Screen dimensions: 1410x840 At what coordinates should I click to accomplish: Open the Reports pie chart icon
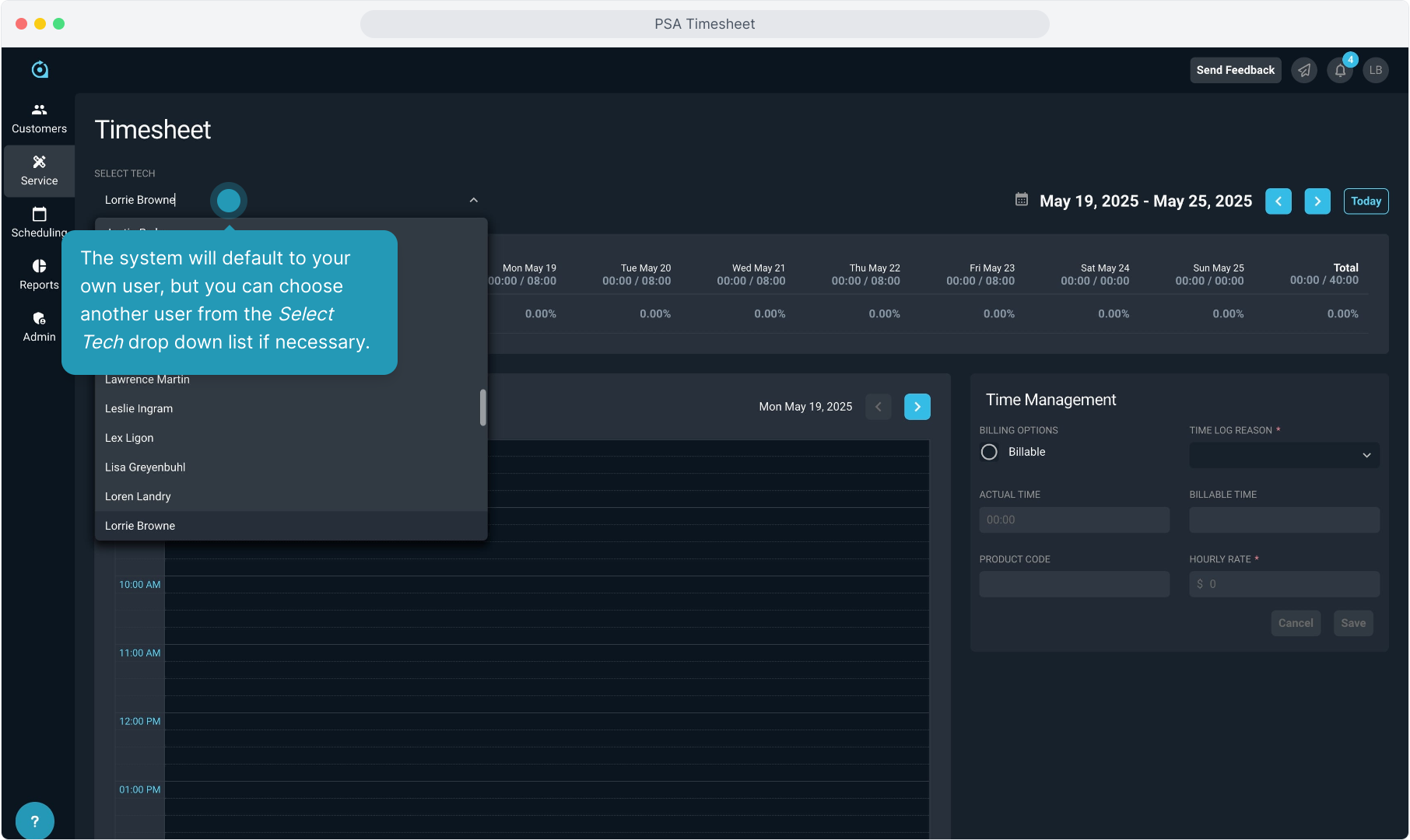[x=39, y=266]
